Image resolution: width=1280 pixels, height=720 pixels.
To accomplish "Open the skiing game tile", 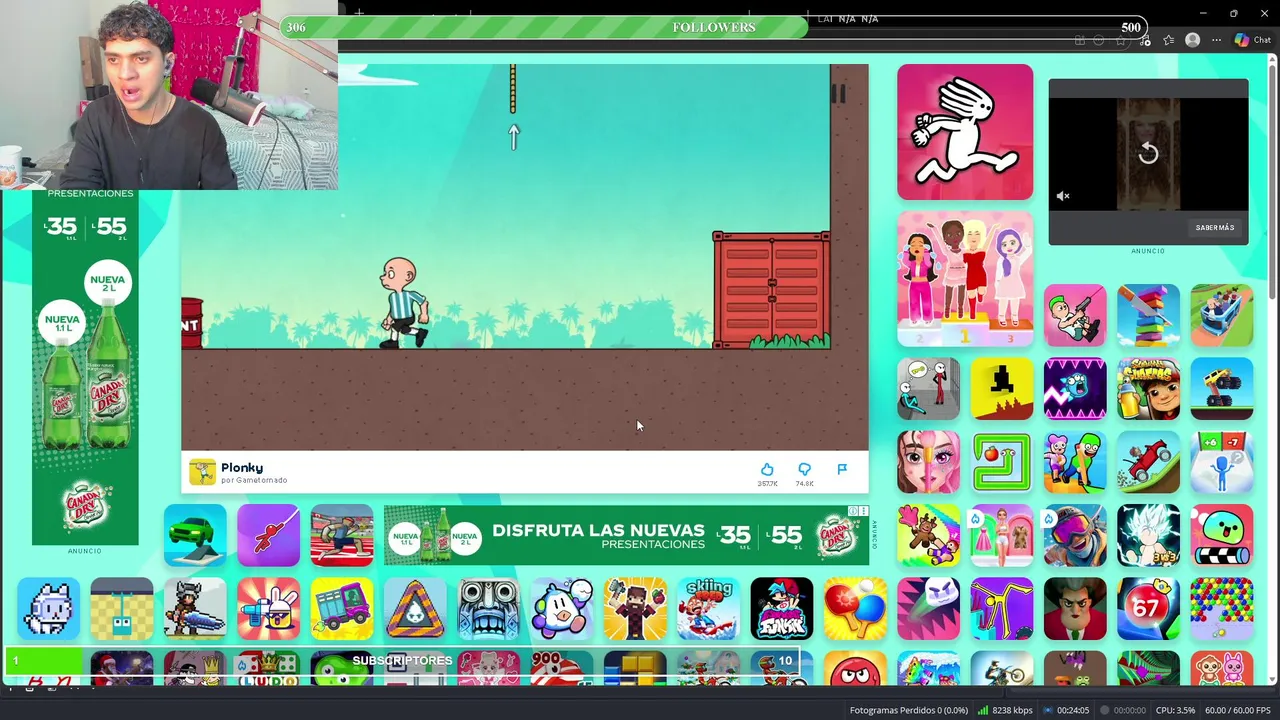I will pos(708,609).
